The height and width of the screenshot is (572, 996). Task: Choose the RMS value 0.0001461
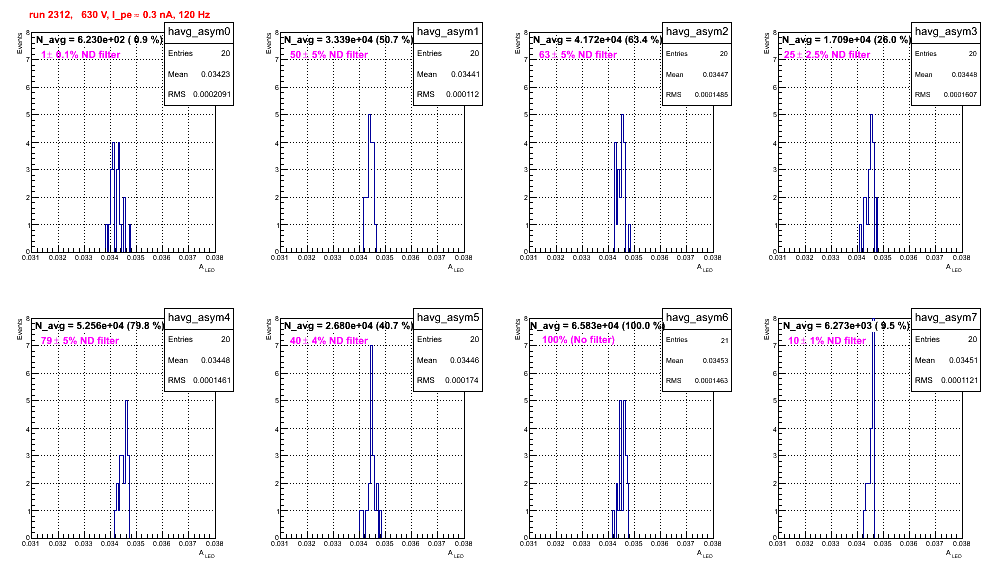point(212,380)
